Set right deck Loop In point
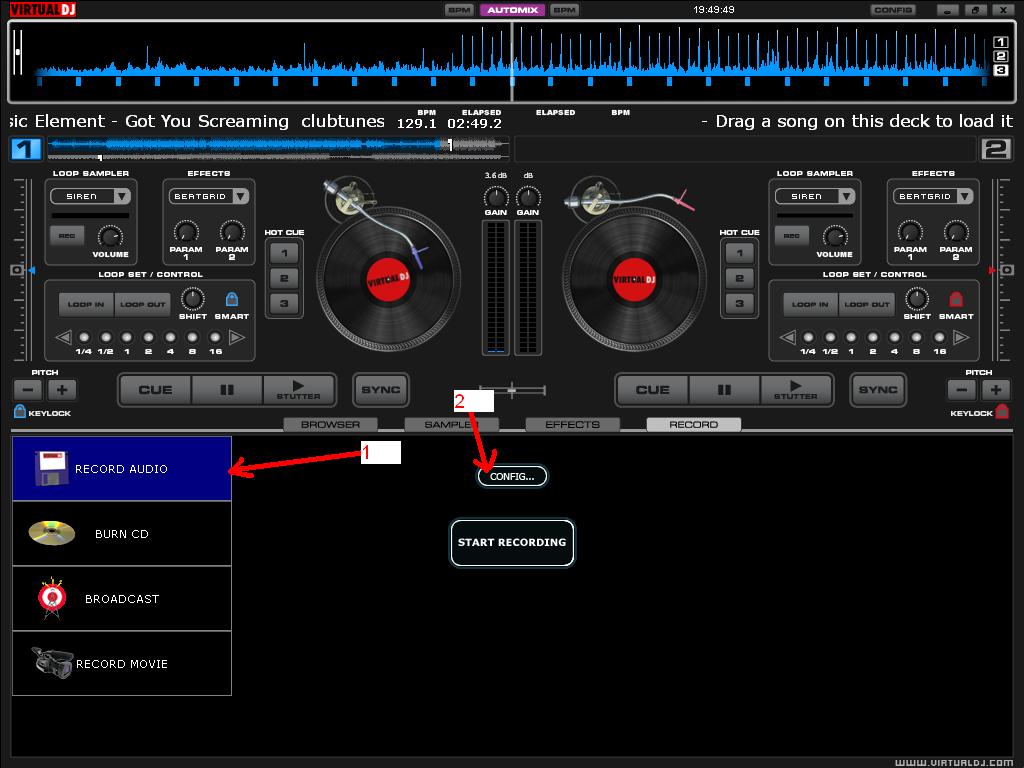The height and width of the screenshot is (768, 1024). pos(810,304)
